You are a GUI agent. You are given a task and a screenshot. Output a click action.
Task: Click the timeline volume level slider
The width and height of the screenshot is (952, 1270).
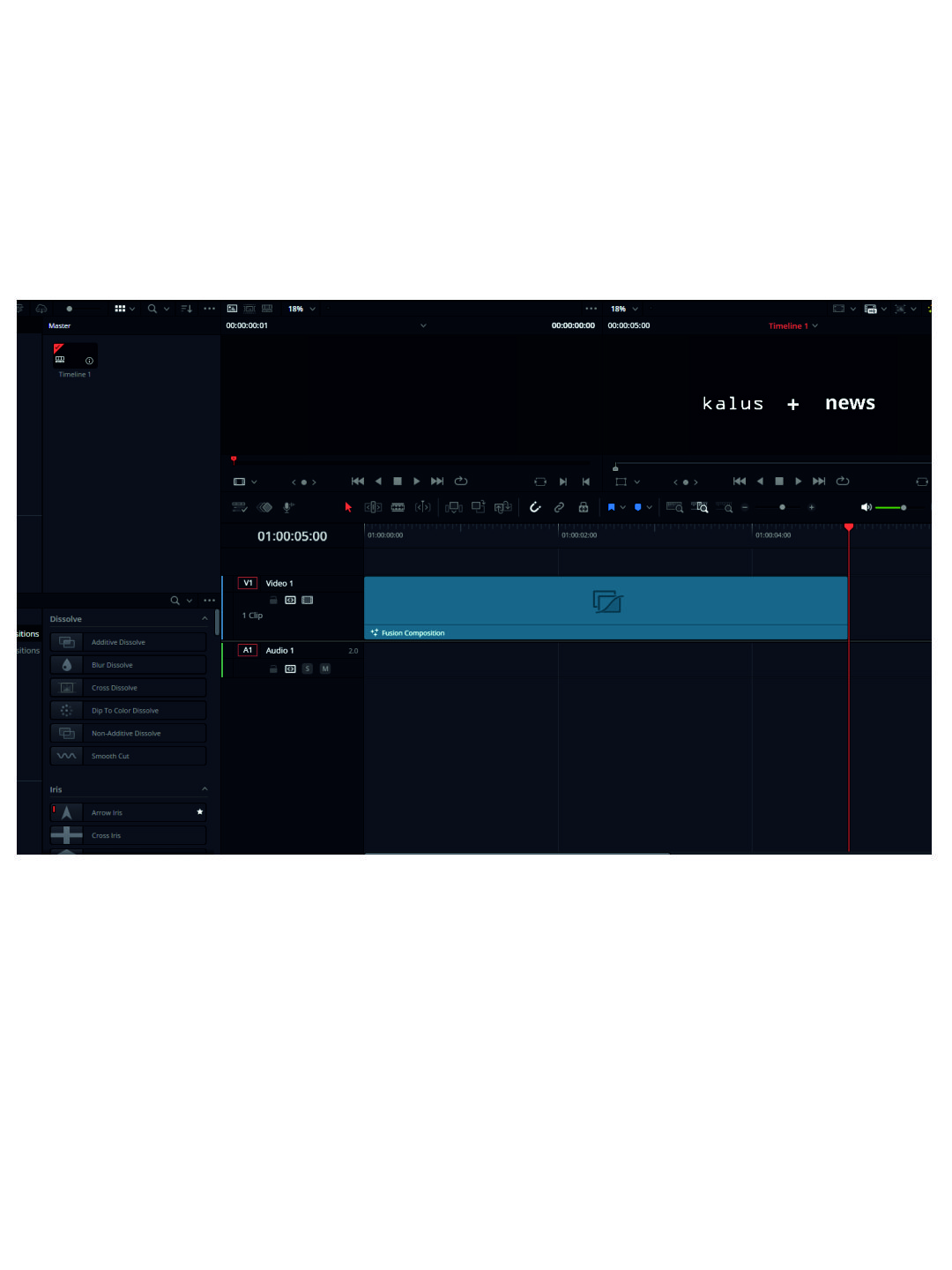[x=890, y=508]
